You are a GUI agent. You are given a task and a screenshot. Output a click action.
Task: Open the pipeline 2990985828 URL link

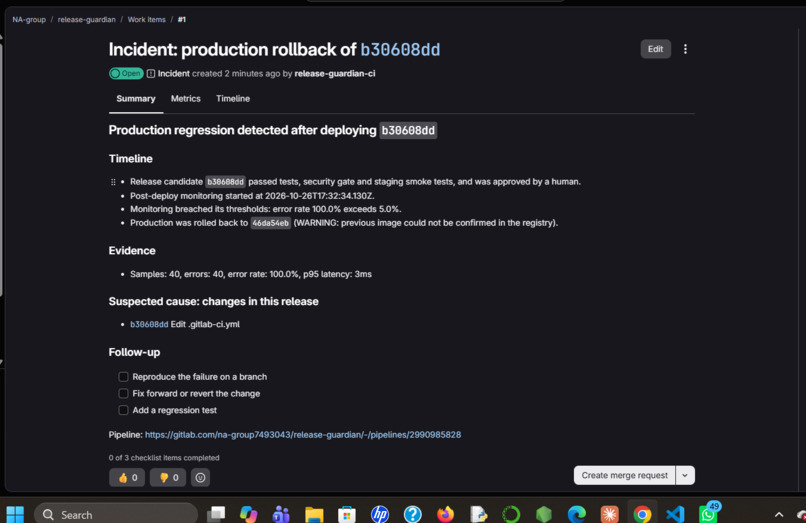[303, 435]
